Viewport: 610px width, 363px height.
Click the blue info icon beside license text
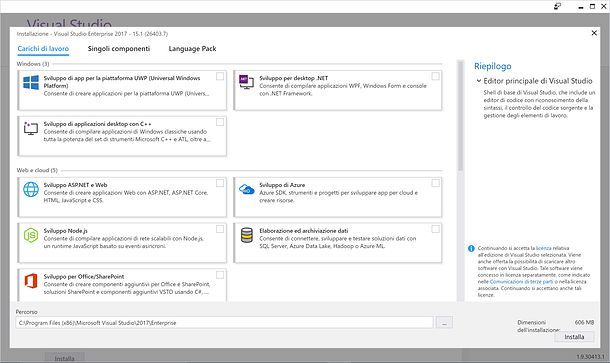tap(471, 248)
